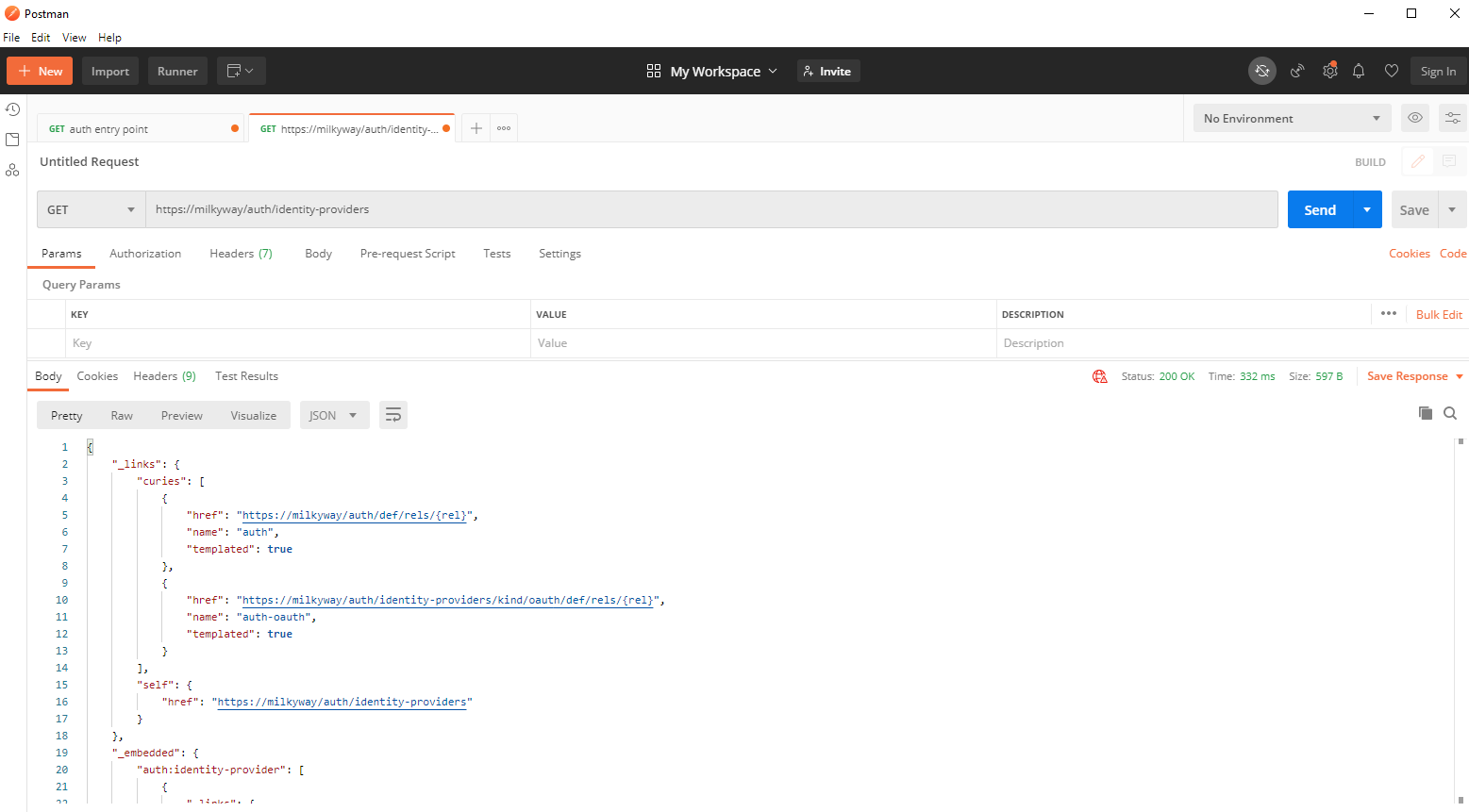This screenshot has height=812, width=1469.
Task: Click the sync offline cloud icon
Action: tap(1262, 71)
